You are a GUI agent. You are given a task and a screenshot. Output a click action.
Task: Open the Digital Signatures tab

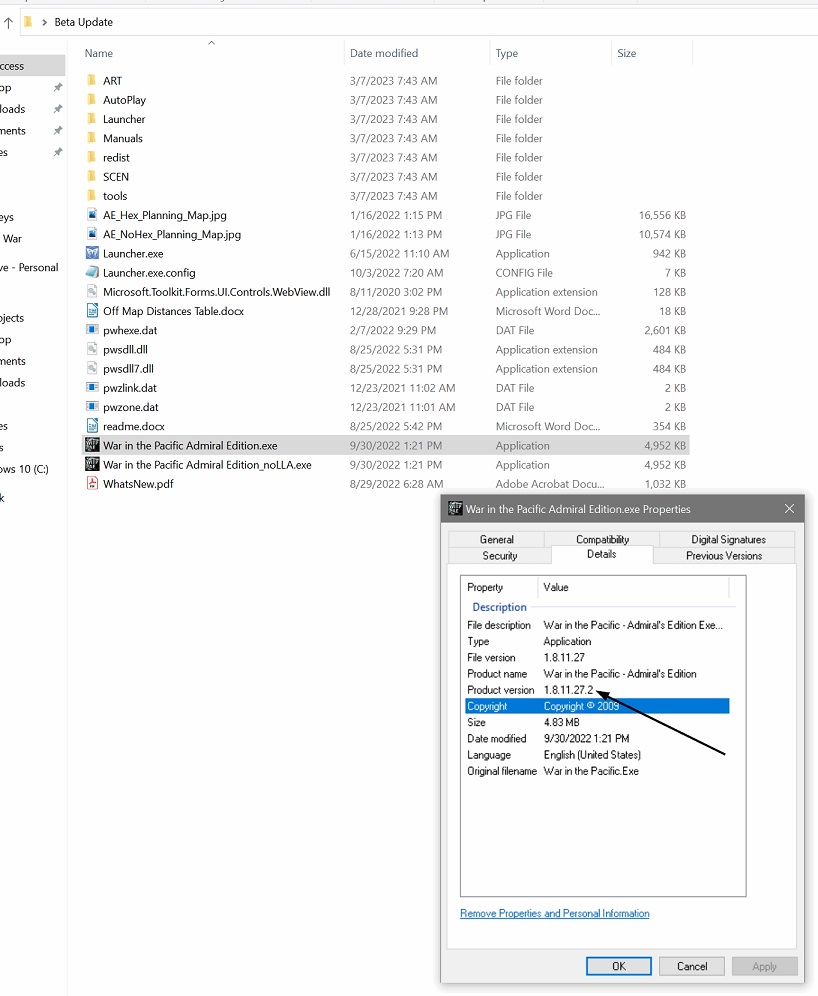pos(728,539)
